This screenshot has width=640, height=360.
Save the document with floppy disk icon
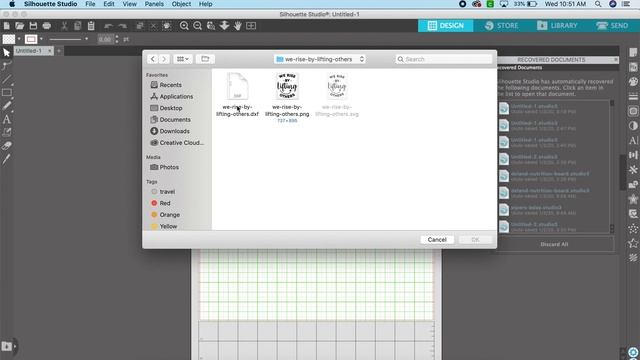pyautogui.click(x=33, y=26)
